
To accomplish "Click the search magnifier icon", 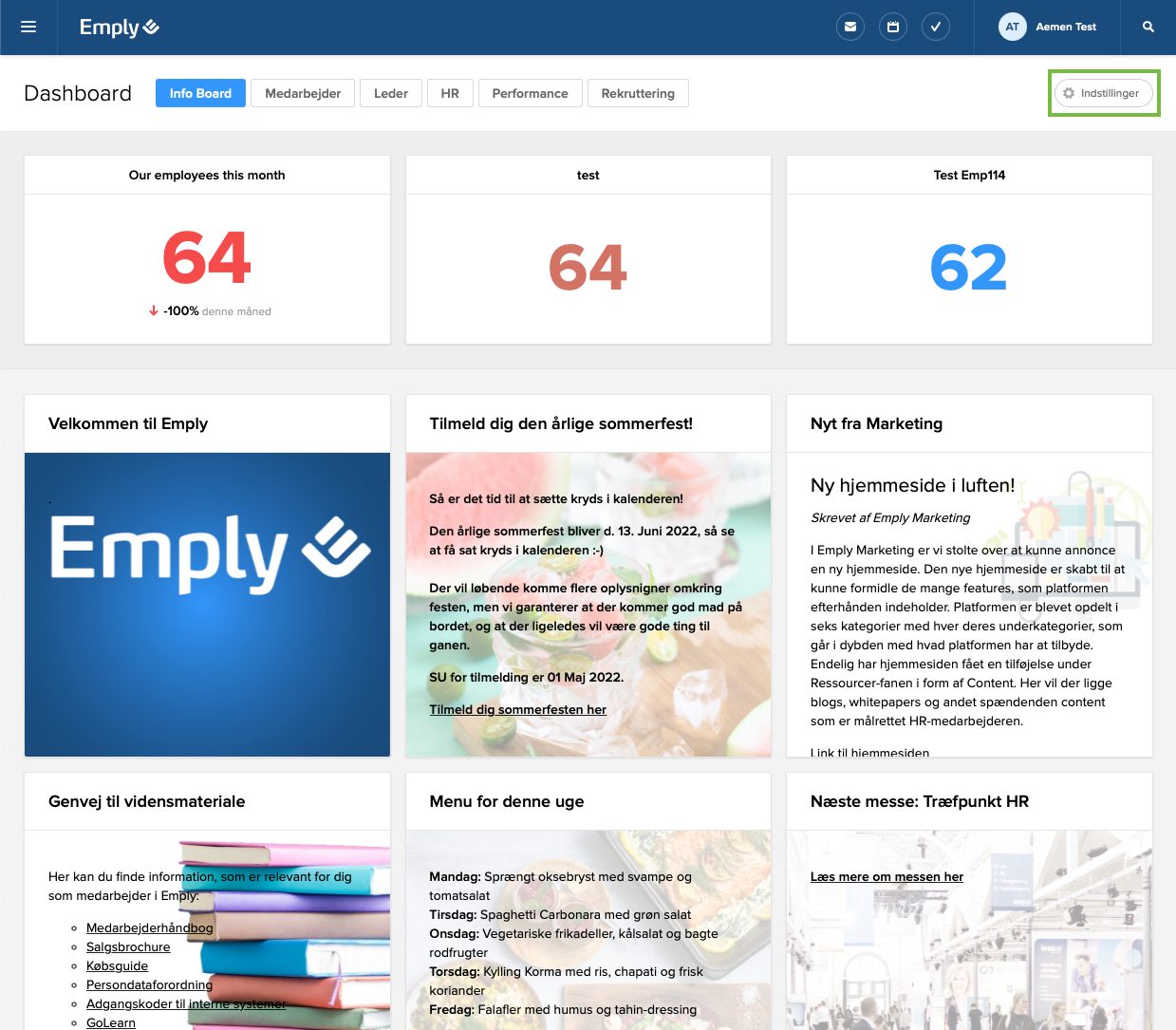I will 1148,27.
